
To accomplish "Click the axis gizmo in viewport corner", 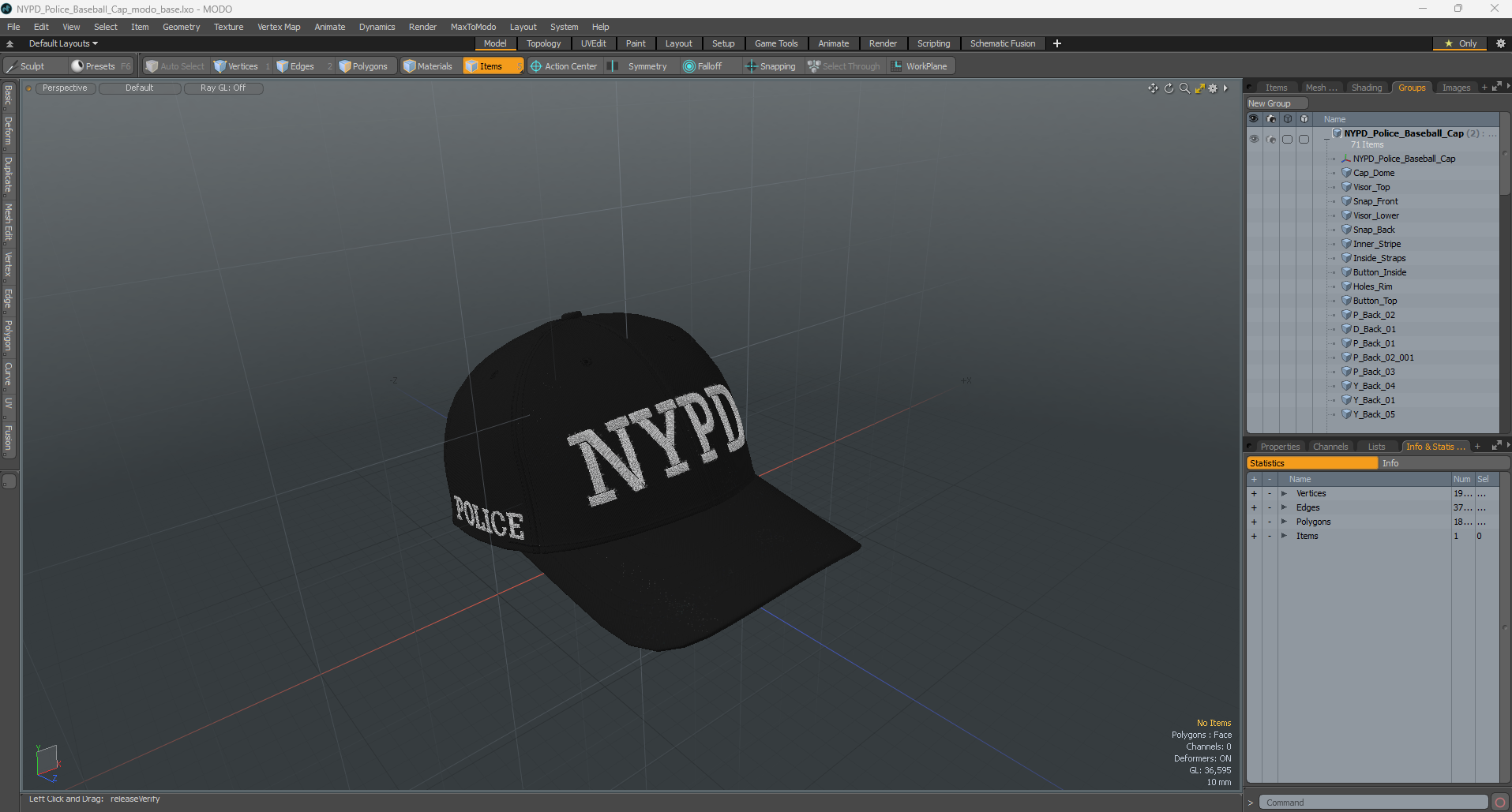I will pos(47,762).
